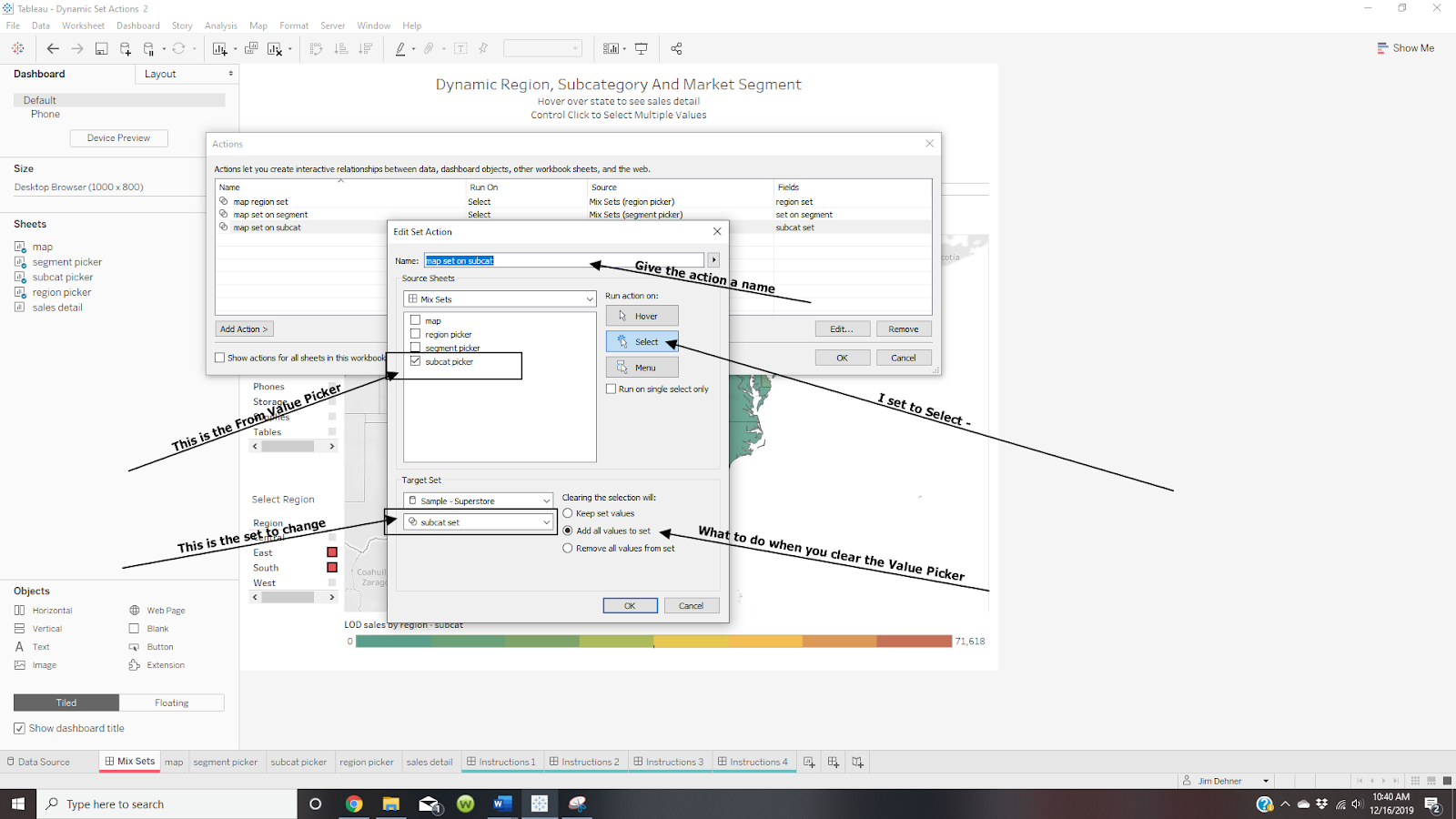Click the Add New Data Source icon
Viewport: 1456px width, 819px height.
[x=126, y=48]
